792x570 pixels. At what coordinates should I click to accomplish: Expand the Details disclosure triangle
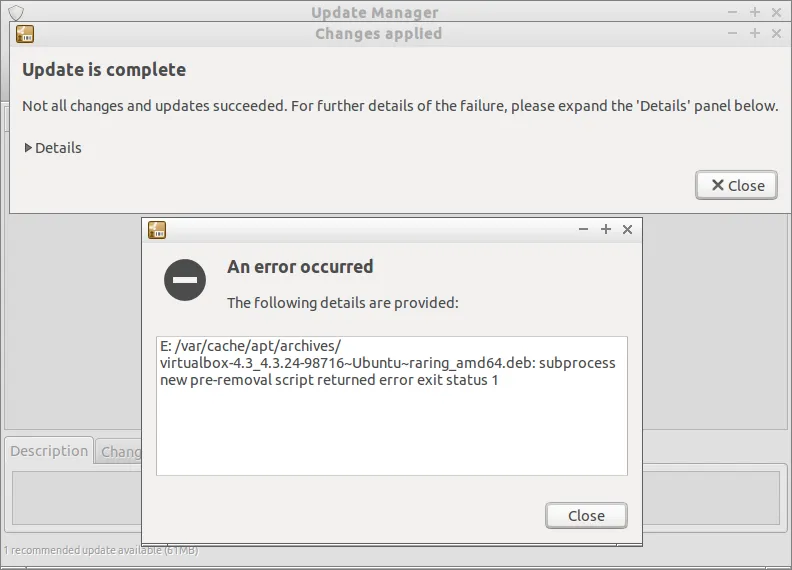(x=29, y=148)
